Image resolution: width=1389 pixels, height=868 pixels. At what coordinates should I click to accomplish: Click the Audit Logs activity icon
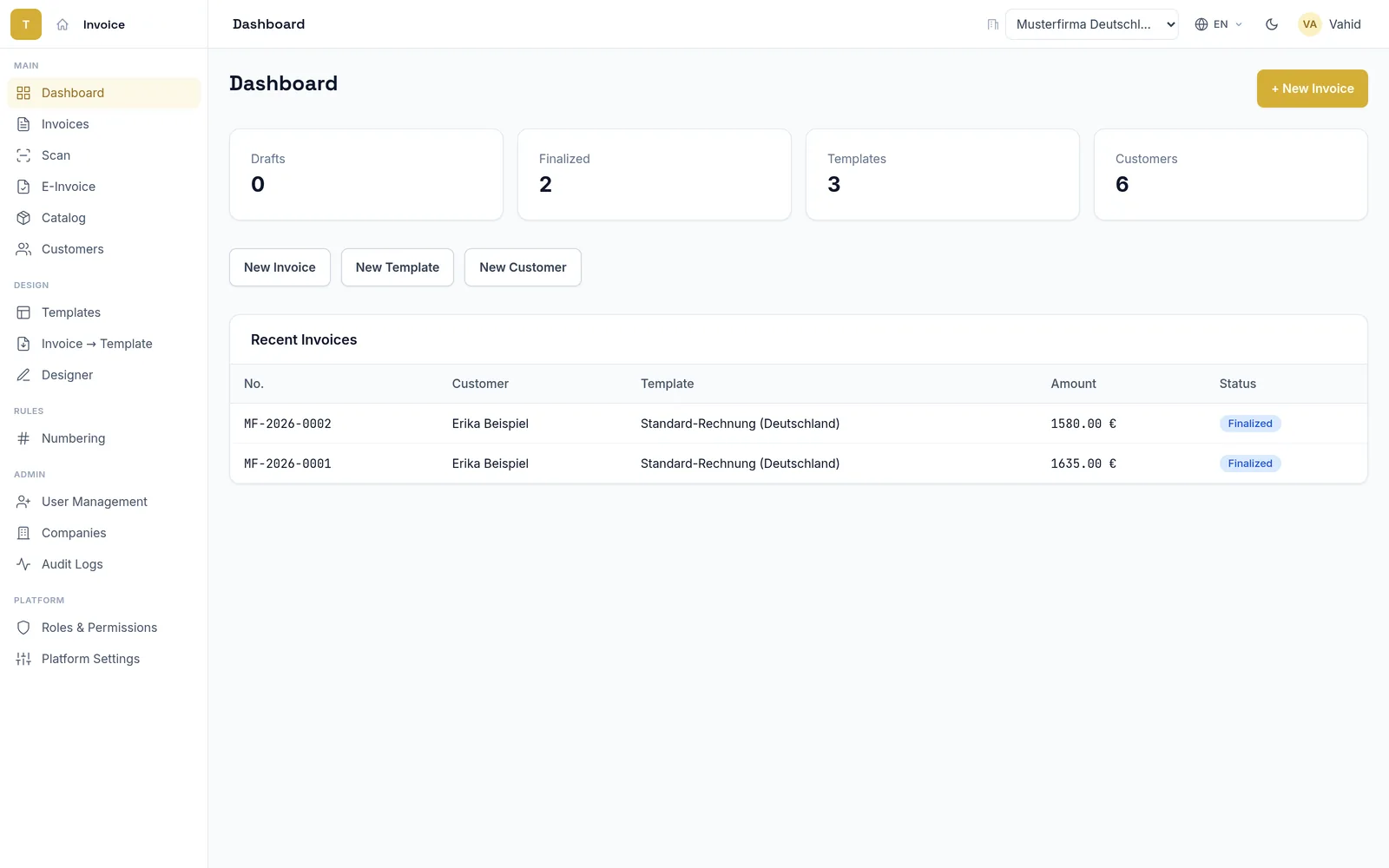pos(23,564)
